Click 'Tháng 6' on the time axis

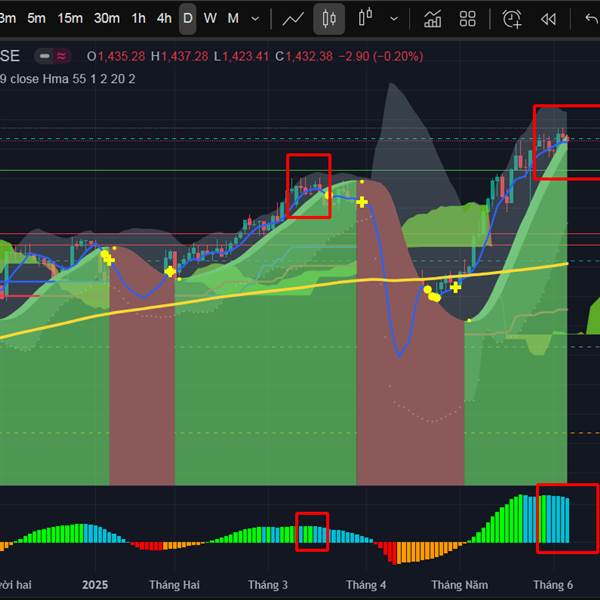tap(553, 585)
